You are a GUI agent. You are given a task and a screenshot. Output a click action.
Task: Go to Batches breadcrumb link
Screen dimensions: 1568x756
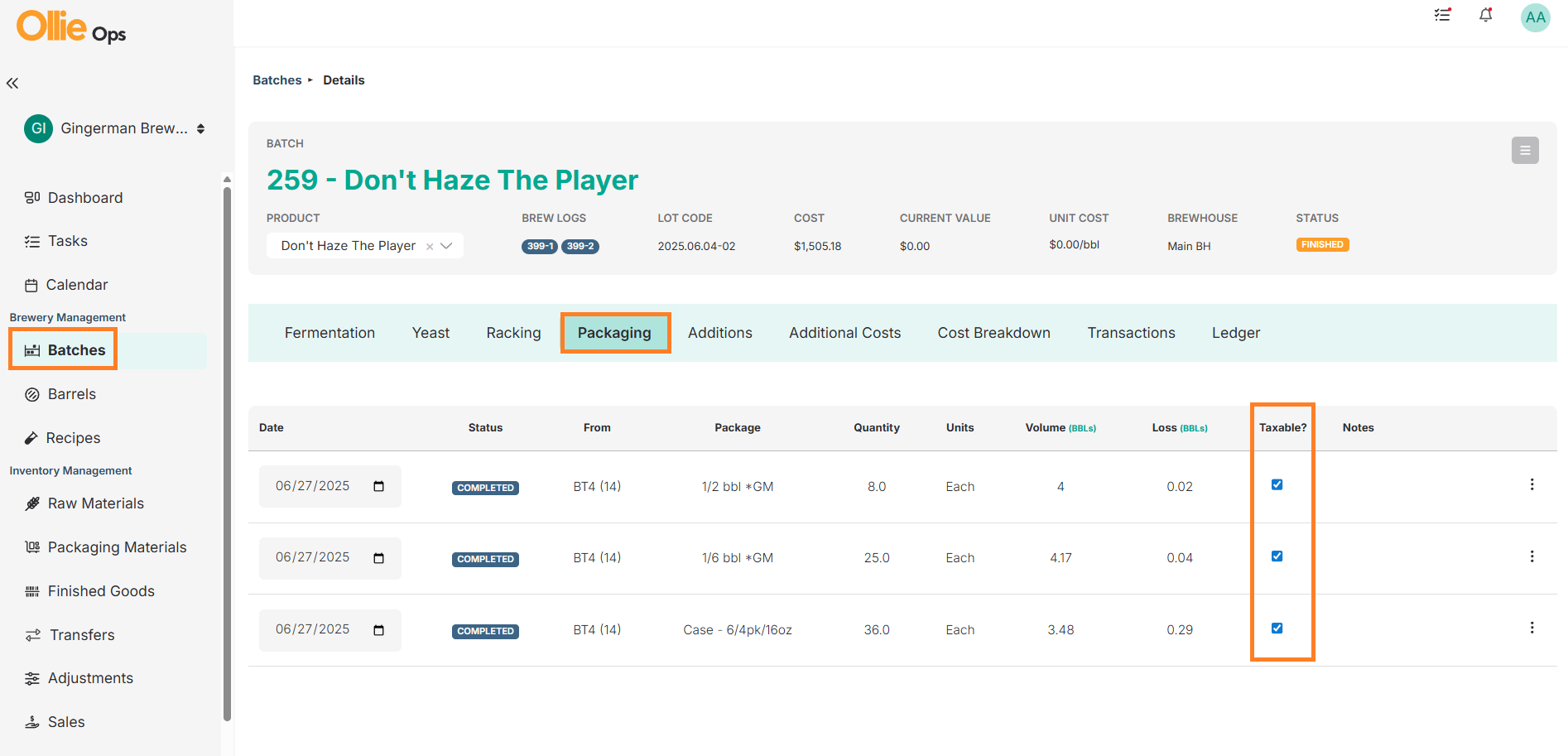[x=277, y=80]
